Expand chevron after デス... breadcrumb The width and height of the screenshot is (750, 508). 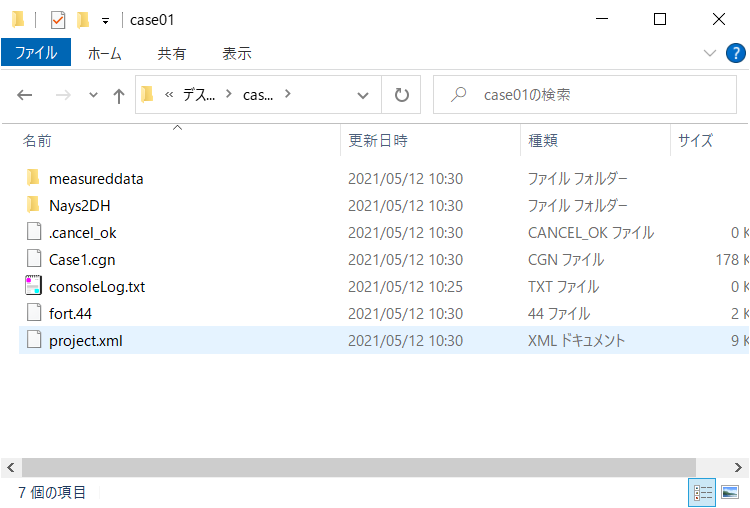pyautogui.click(x=229, y=94)
